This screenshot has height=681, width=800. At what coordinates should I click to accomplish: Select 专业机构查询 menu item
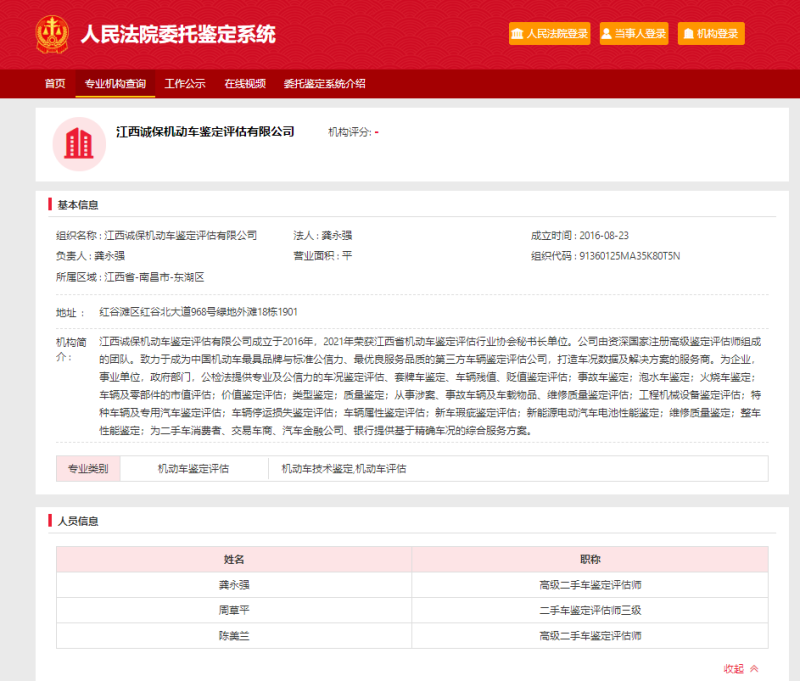coord(115,84)
